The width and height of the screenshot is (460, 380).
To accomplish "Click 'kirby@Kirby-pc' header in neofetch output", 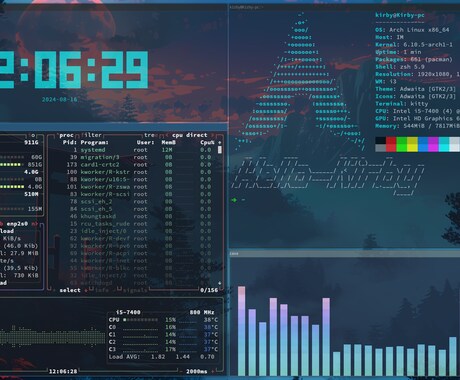I will coord(400,15).
